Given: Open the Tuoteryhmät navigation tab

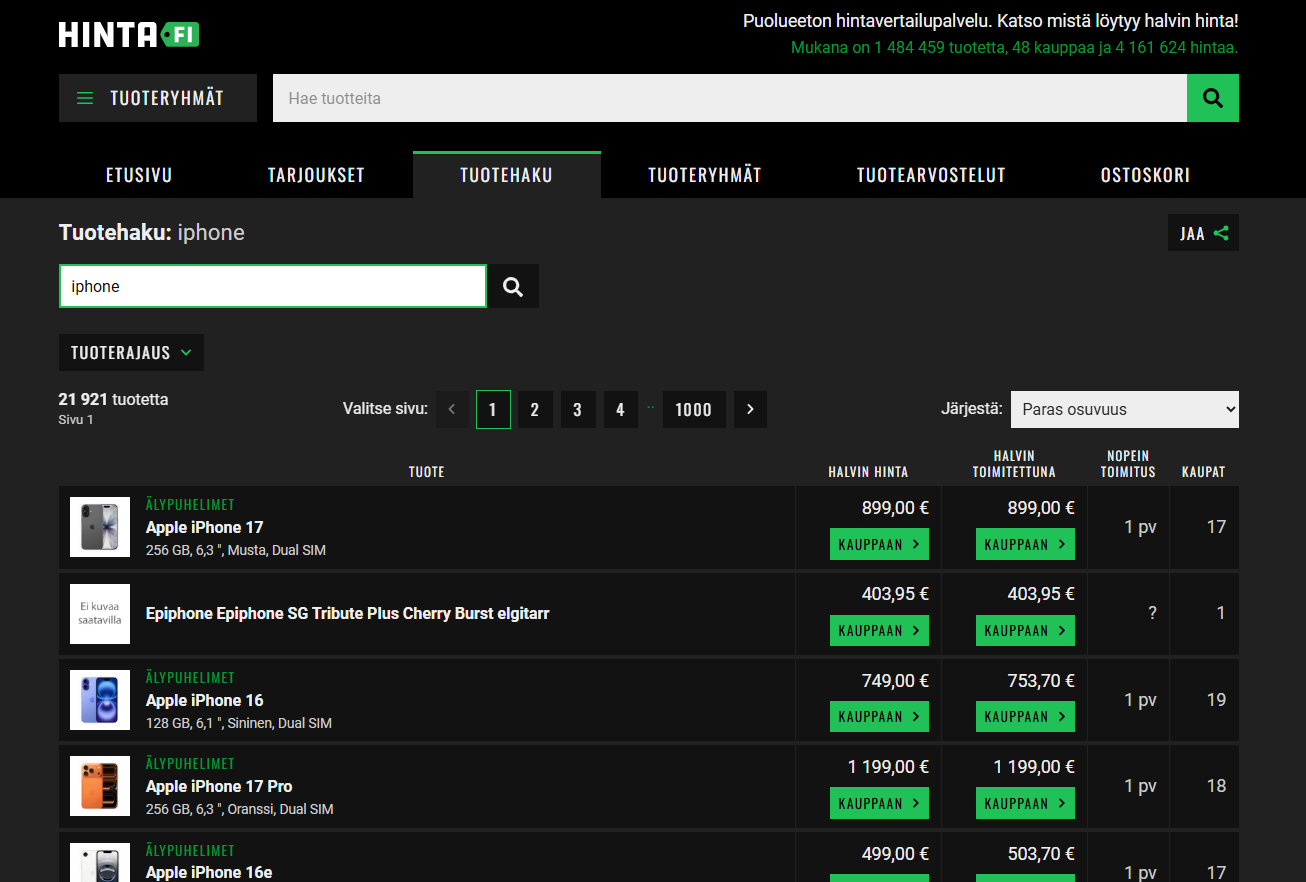Looking at the screenshot, I should pyautogui.click(x=705, y=175).
